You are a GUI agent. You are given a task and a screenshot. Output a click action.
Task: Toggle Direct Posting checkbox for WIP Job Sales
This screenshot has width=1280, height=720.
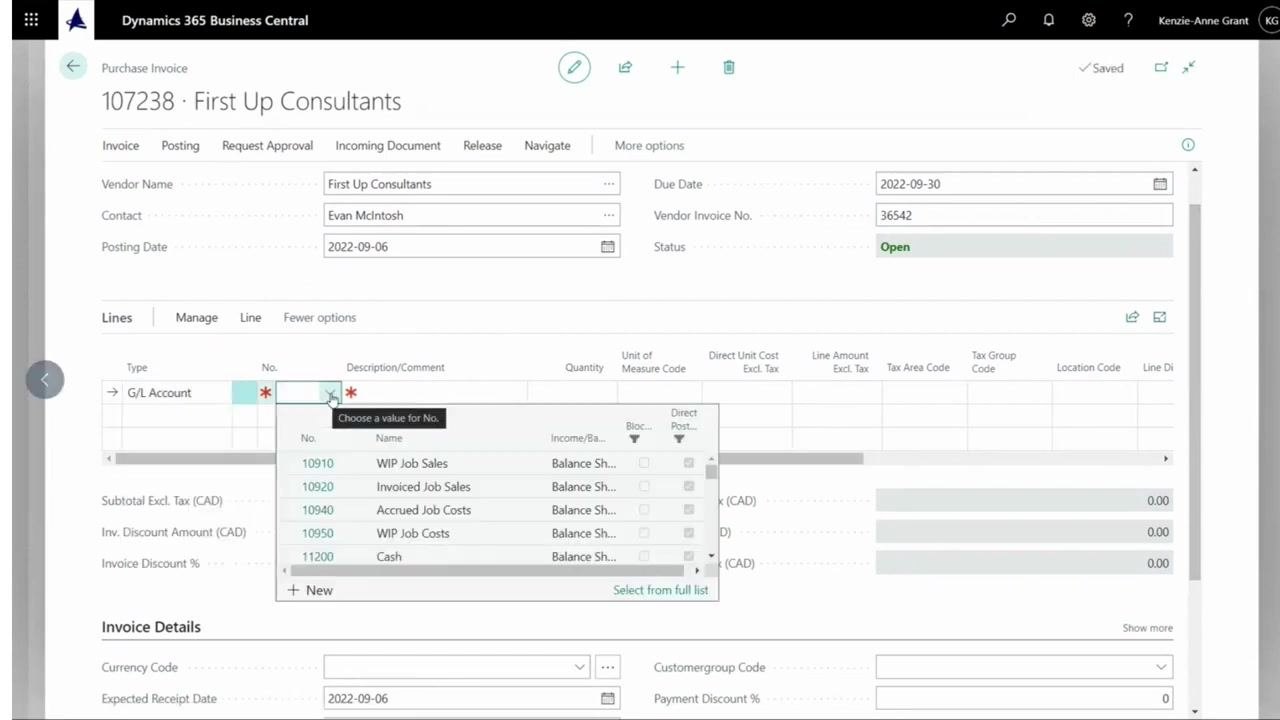point(688,463)
